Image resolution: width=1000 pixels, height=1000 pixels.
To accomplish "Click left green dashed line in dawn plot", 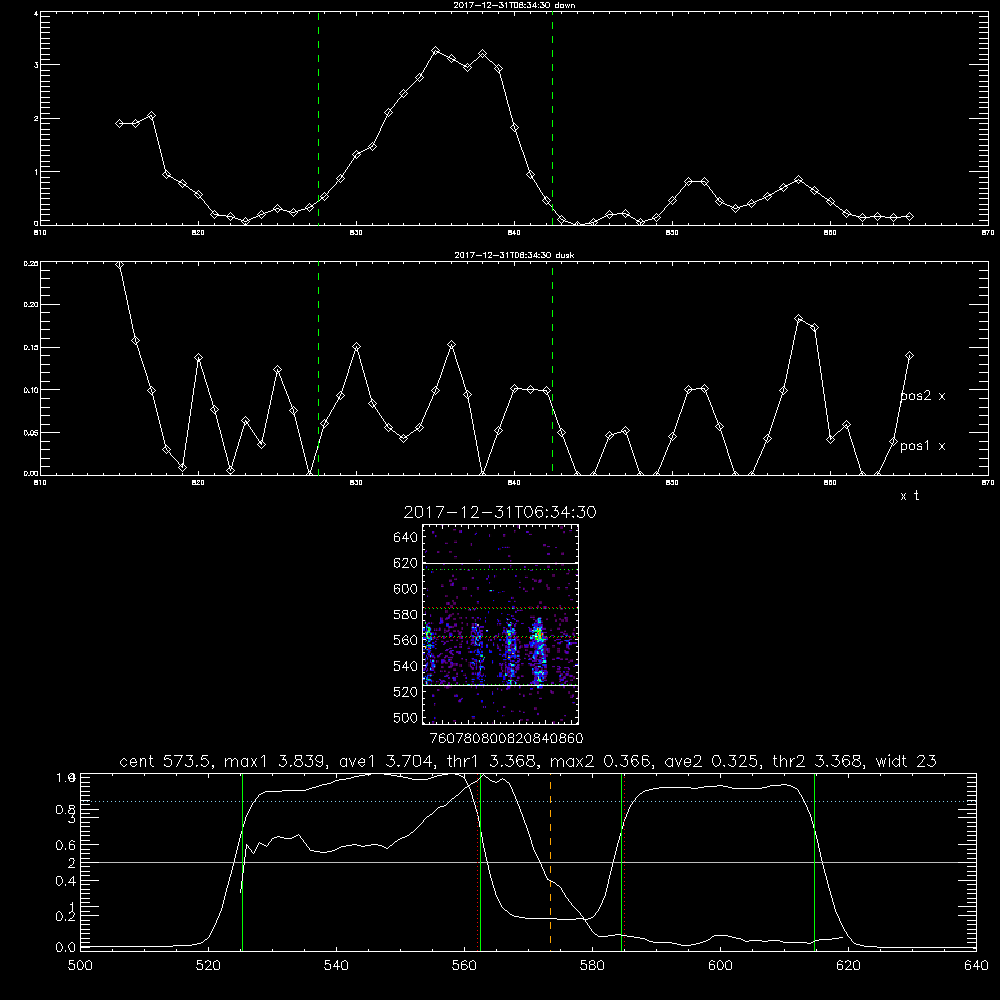I will [318, 118].
